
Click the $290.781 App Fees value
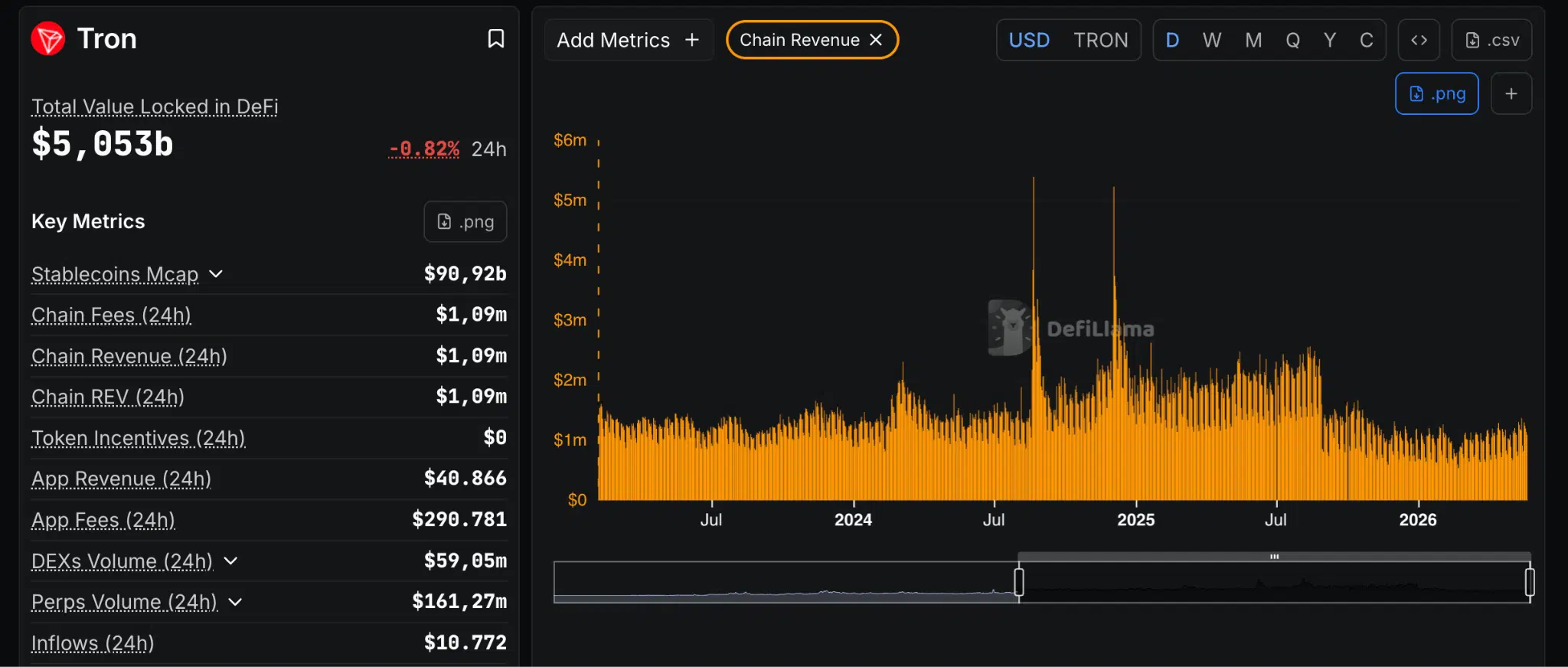pyautogui.click(x=459, y=520)
